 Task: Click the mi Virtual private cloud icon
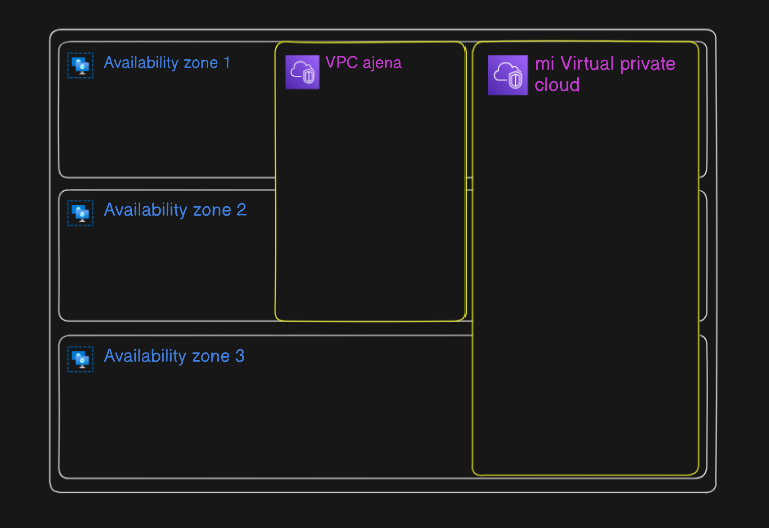point(508,75)
